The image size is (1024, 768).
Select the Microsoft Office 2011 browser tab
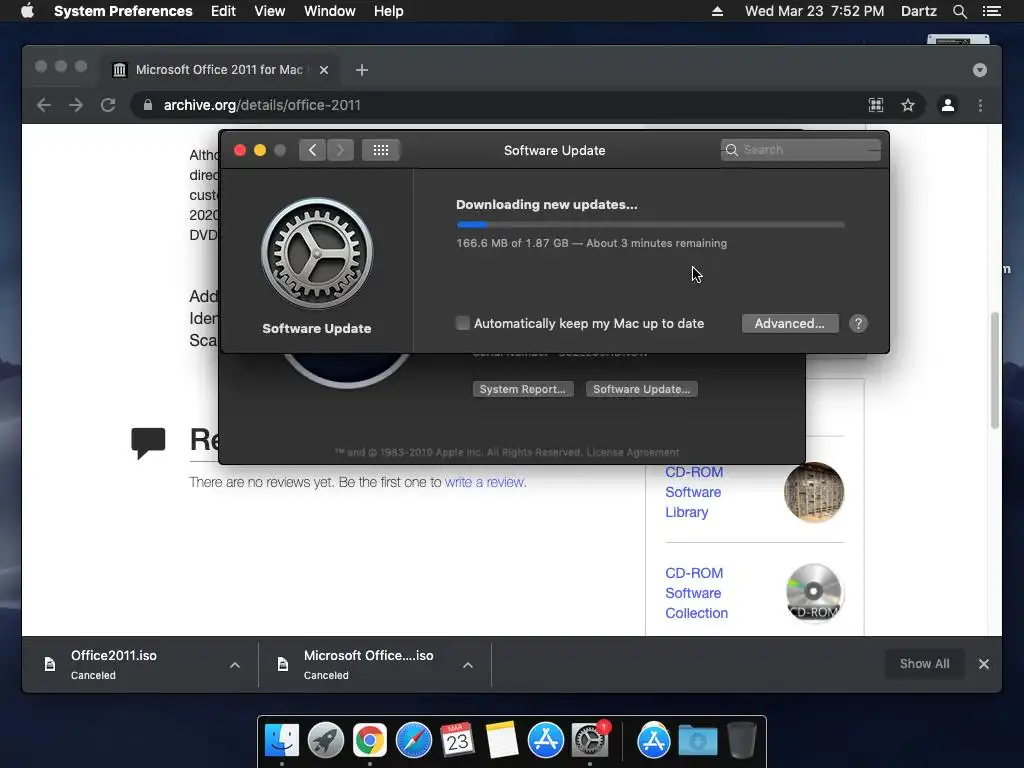(219, 70)
